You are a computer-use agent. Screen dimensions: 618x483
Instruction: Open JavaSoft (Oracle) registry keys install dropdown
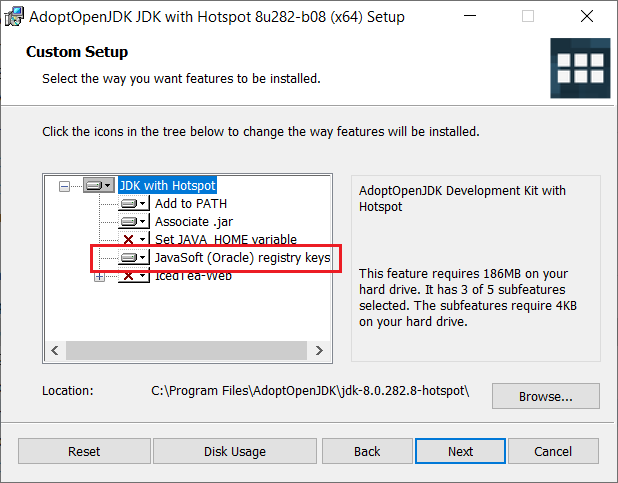pyautogui.click(x=134, y=257)
